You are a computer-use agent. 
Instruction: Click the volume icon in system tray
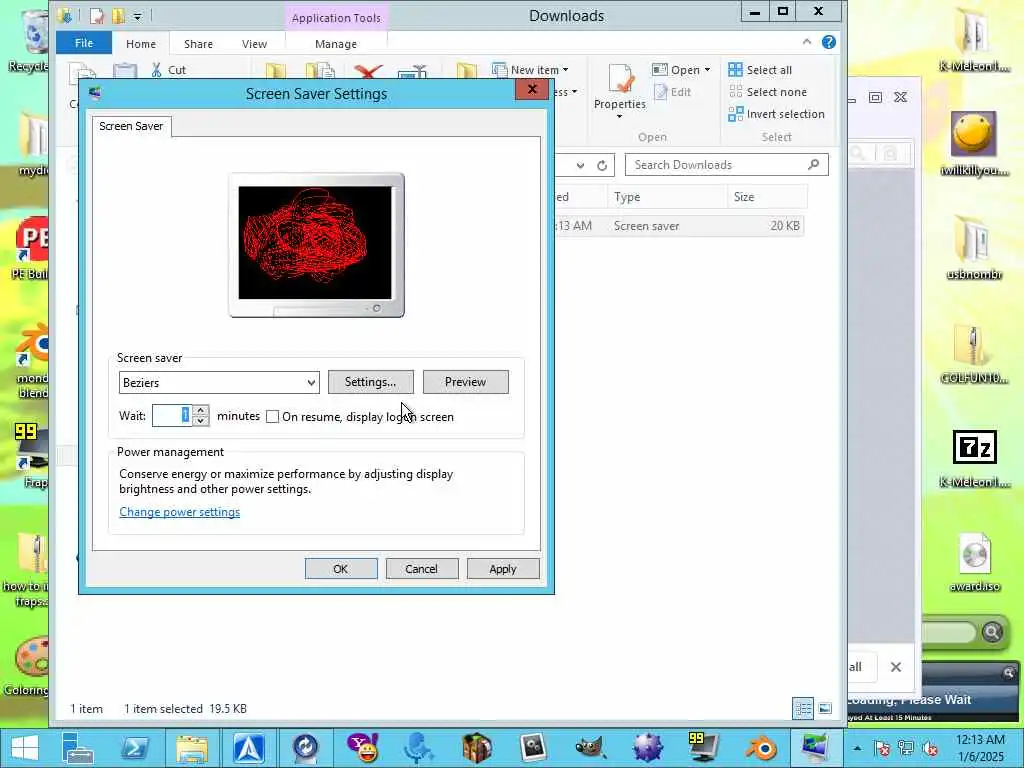[930, 748]
